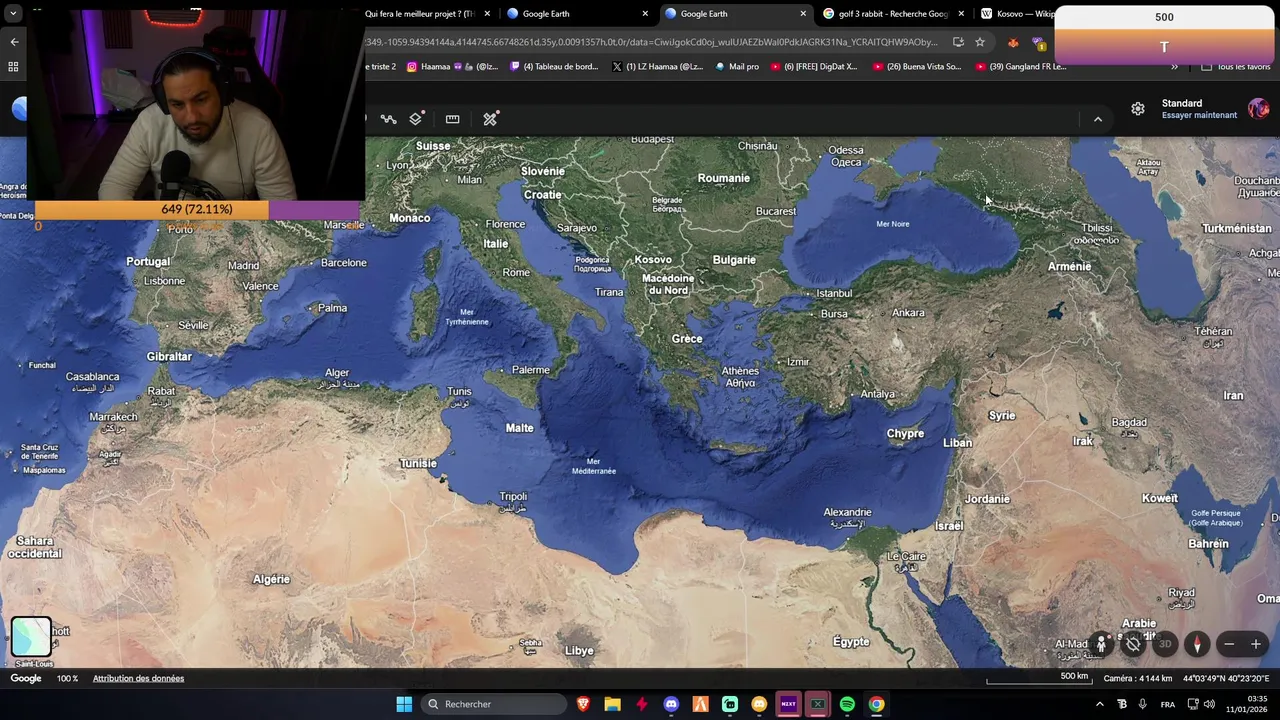
Task: Open the Google account avatar
Action: click(x=1258, y=109)
